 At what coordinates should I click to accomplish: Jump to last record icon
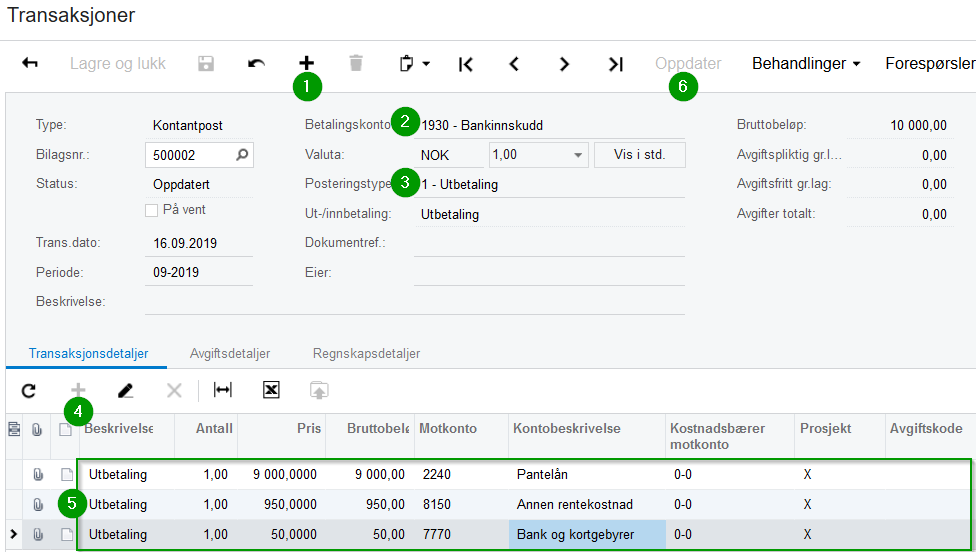[615, 64]
